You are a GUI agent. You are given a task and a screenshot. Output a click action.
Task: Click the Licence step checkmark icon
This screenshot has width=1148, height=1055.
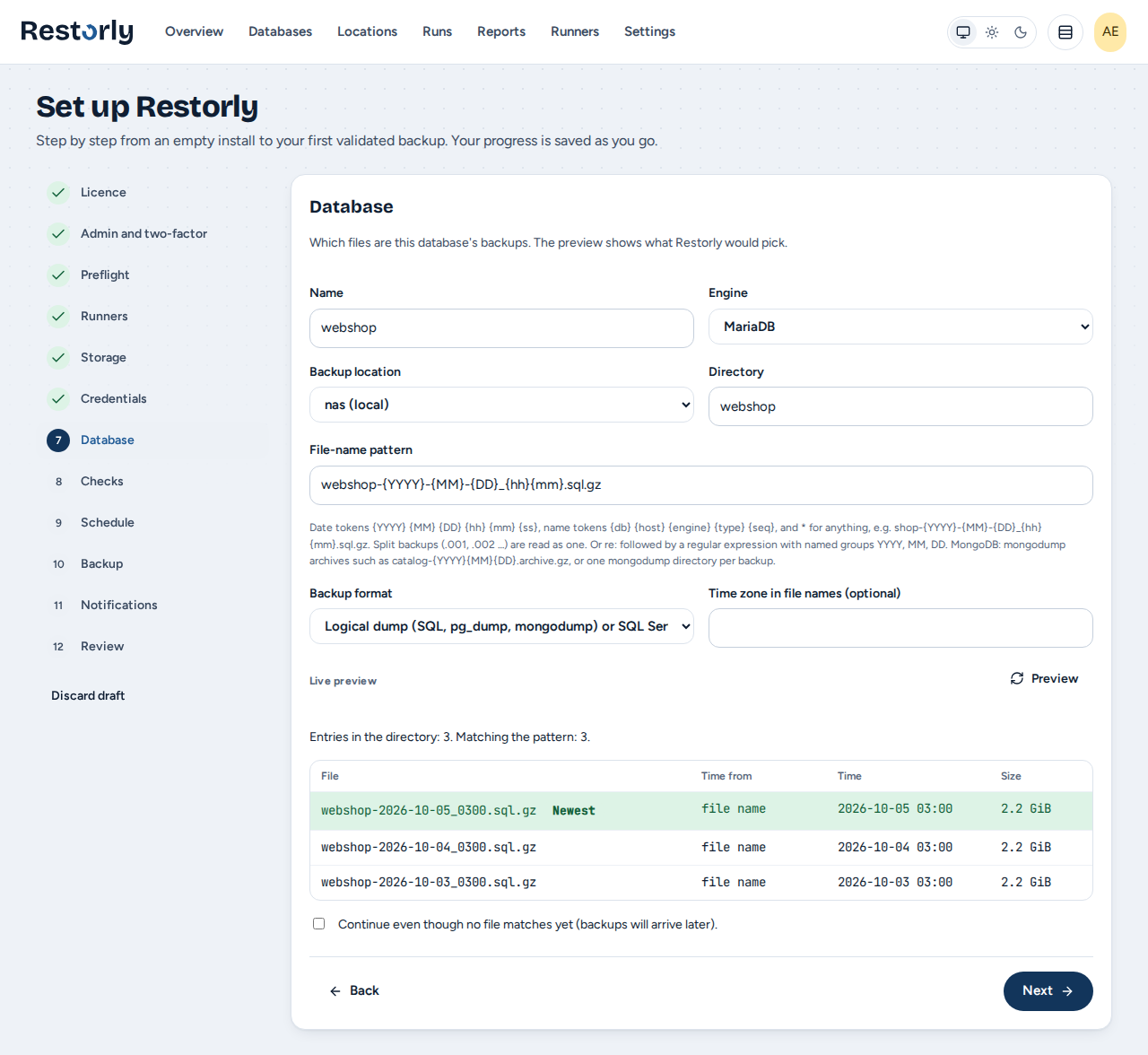[x=58, y=192]
